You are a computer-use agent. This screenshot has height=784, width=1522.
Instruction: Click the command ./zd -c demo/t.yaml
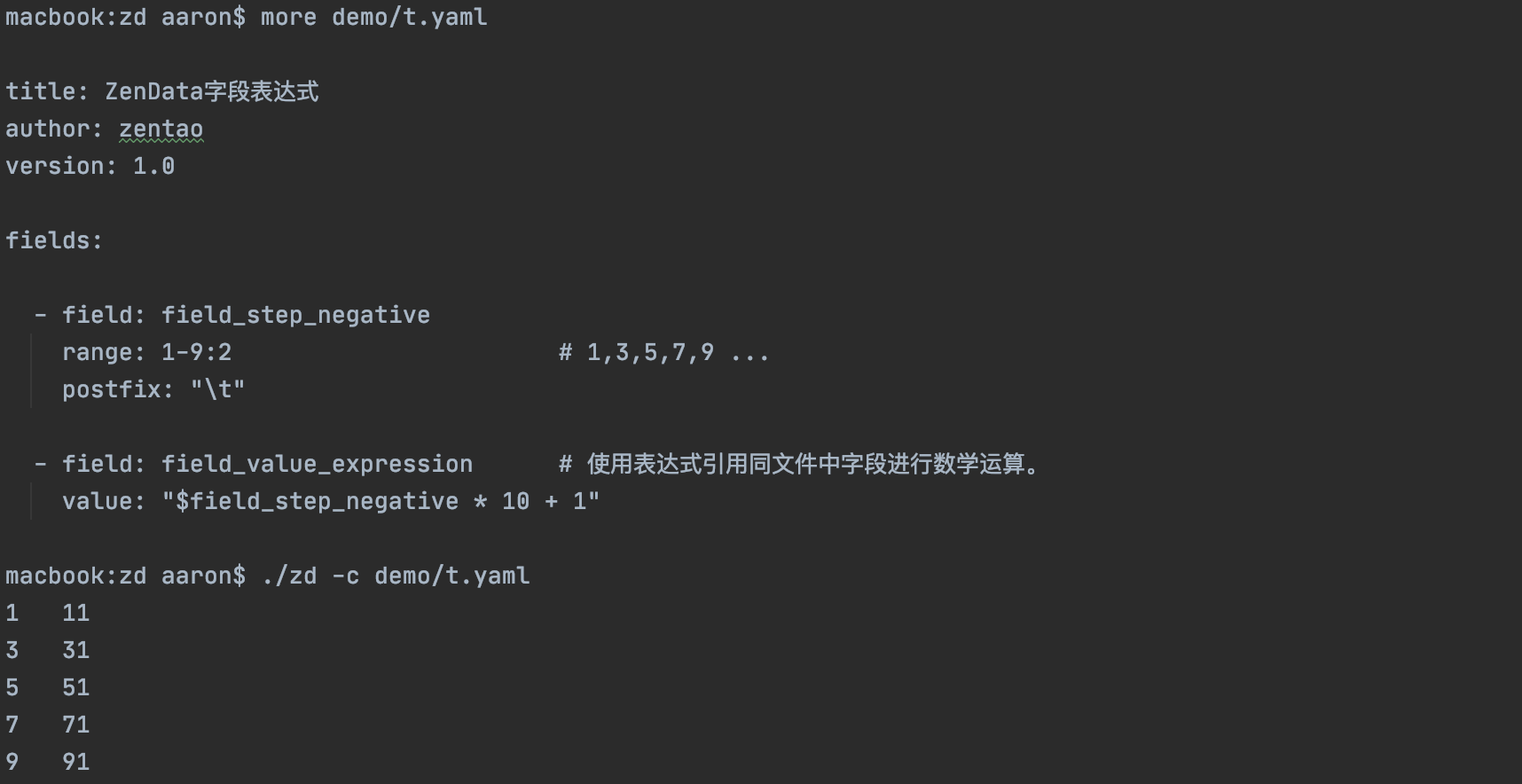[395, 576]
